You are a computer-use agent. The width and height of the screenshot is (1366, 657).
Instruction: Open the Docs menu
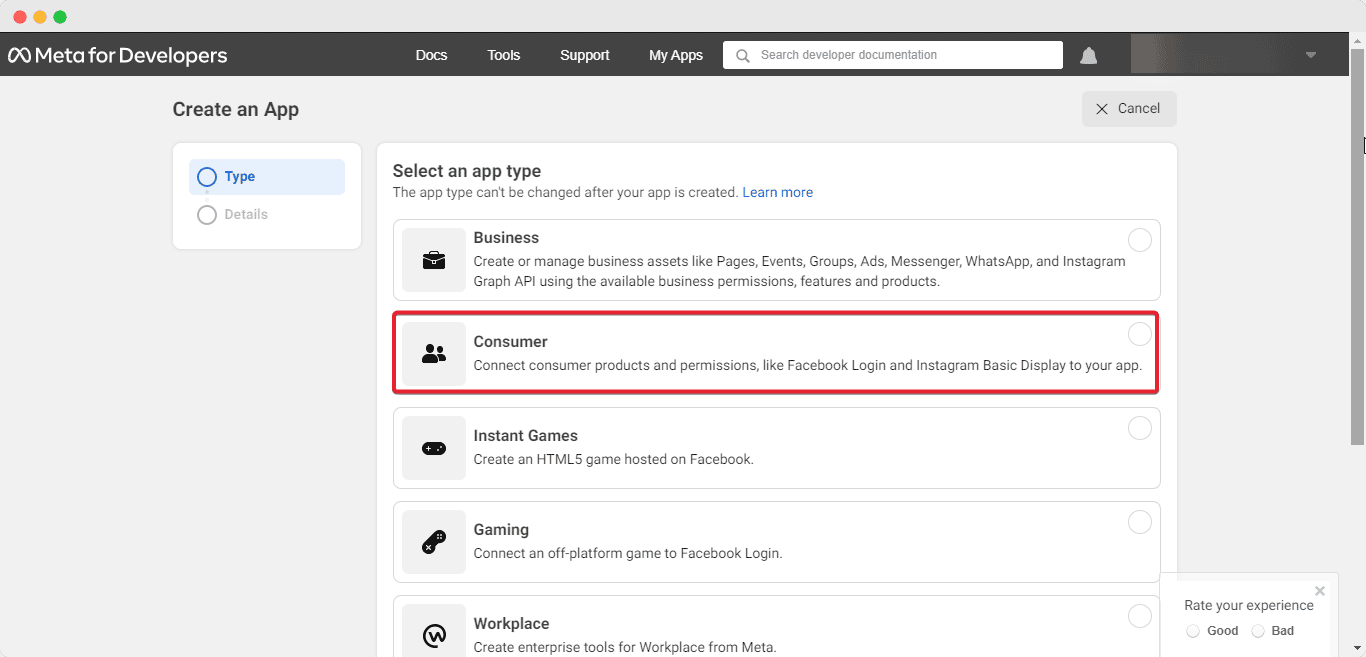[x=431, y=55]
